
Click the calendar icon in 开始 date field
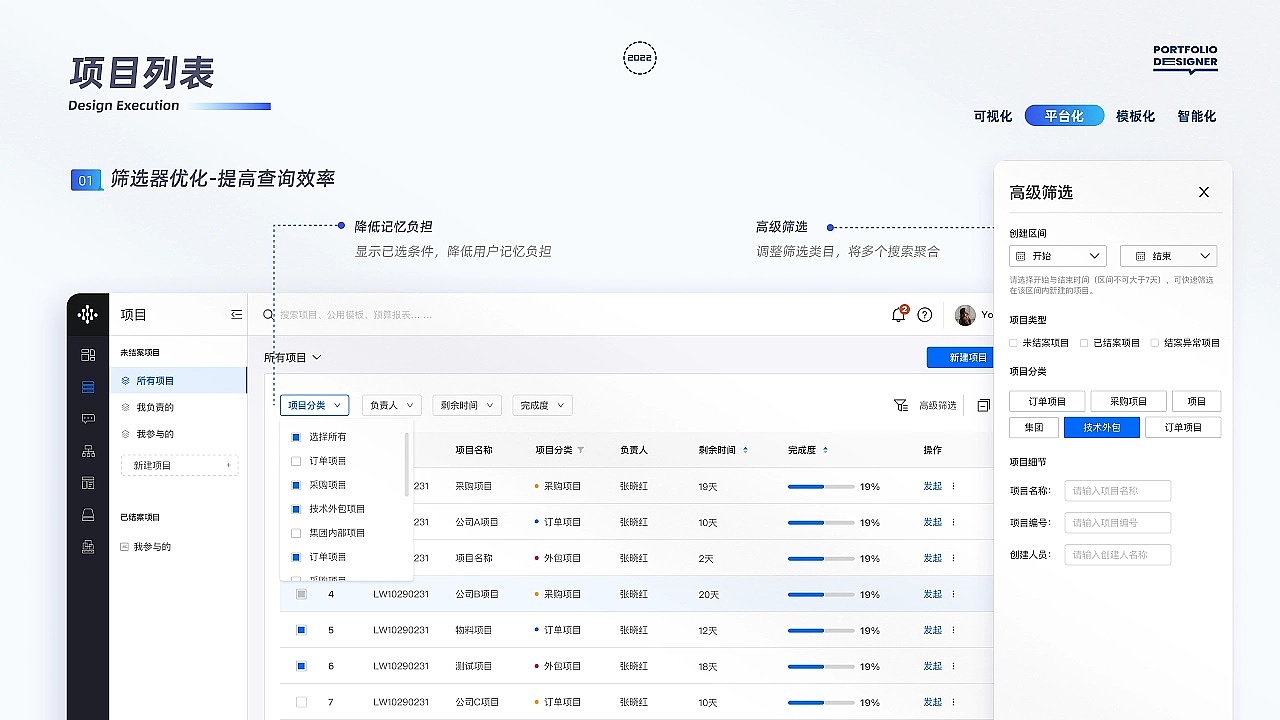pos(1020,256)
